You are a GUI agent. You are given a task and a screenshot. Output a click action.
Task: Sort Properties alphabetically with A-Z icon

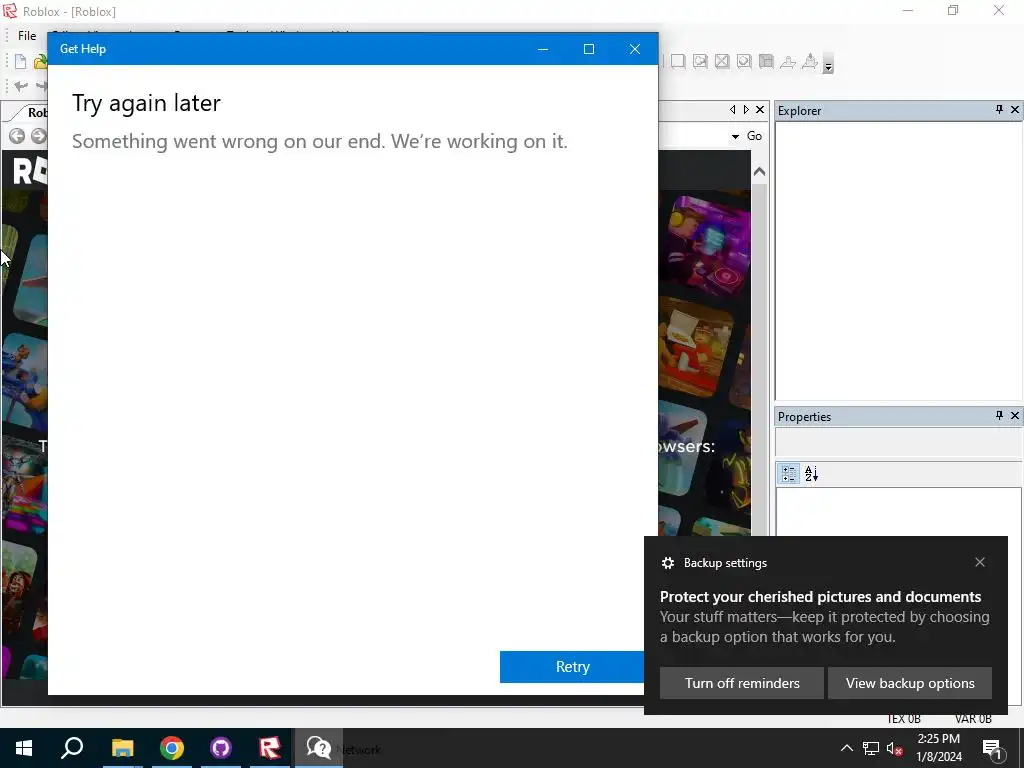[811, 473]
